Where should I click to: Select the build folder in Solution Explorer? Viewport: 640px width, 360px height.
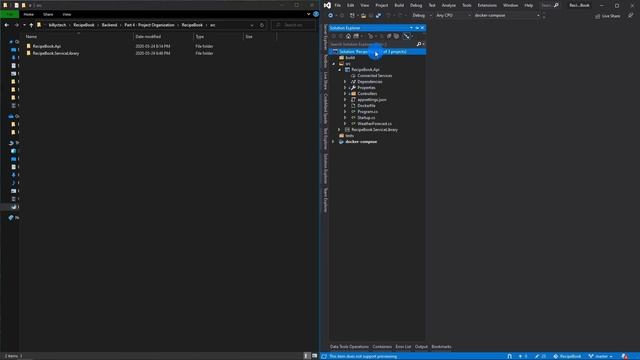350,58
